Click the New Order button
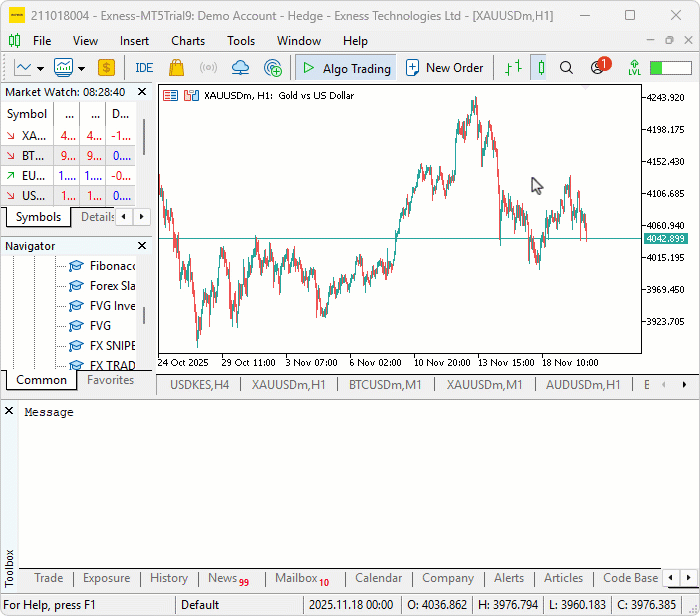The height and width of the screenshot is (616, 700). 445,68
